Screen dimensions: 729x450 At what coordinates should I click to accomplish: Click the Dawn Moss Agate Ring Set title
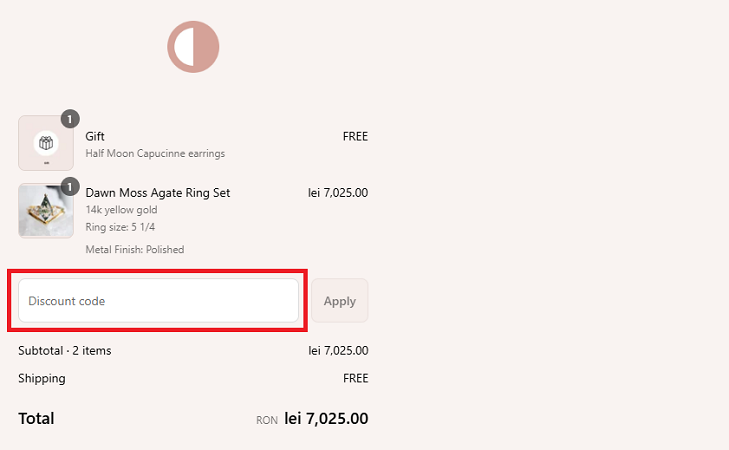[x=158, y=193]
